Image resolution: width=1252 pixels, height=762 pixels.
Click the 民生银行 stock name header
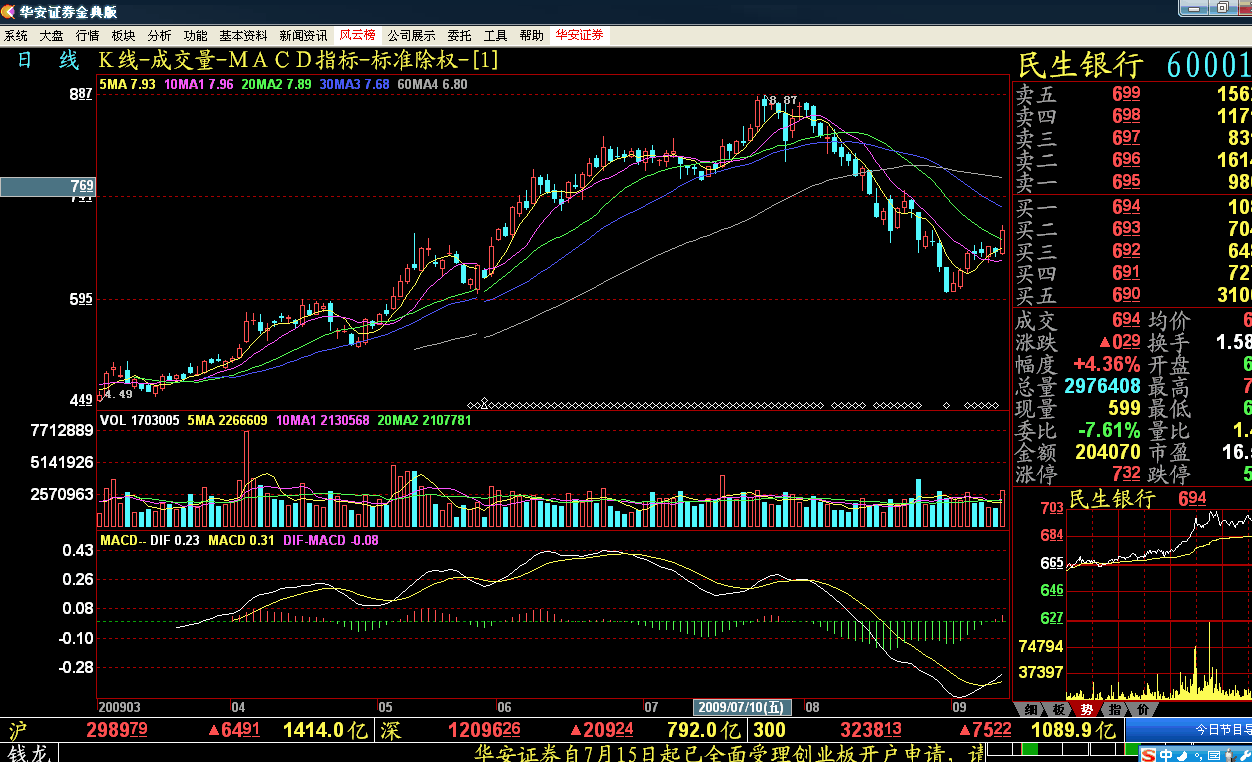click(x=1081, y=66)
